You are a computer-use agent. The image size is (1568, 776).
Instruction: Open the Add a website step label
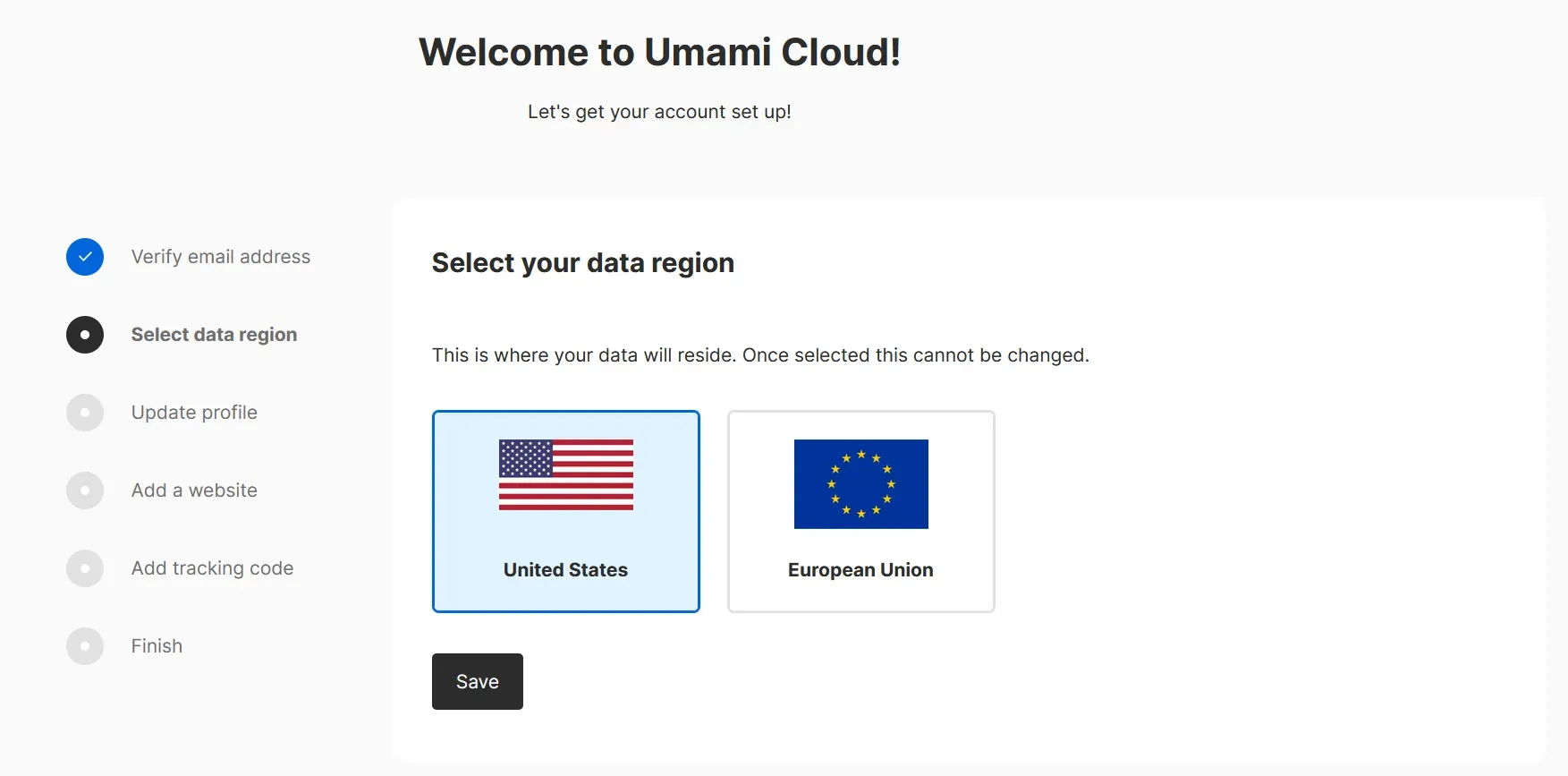(x=194, y=490)
